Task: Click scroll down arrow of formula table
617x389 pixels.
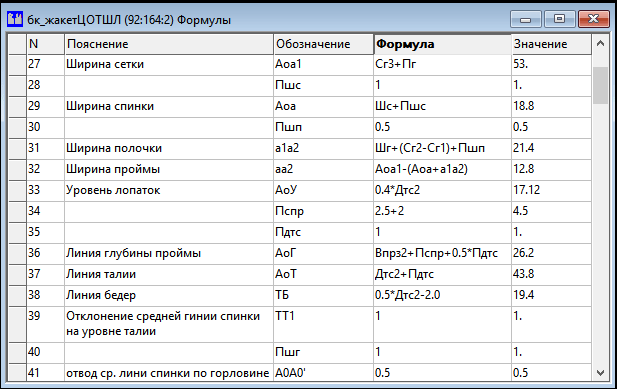Action: pyautogui.click(x=600, y=372)
